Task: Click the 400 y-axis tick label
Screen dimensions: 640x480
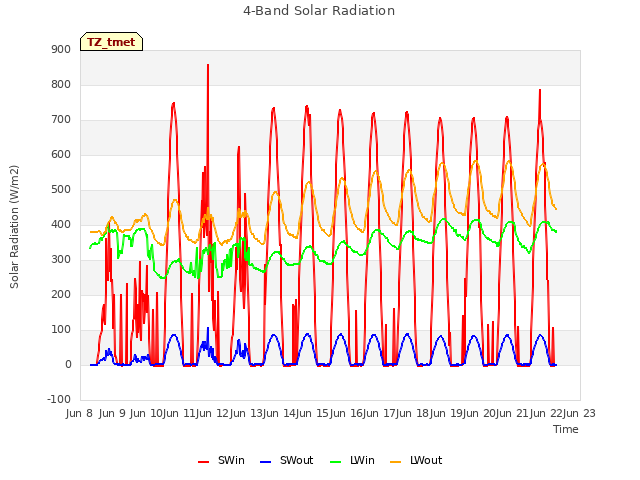Action: pyautogui.click(x=61, y=224)
